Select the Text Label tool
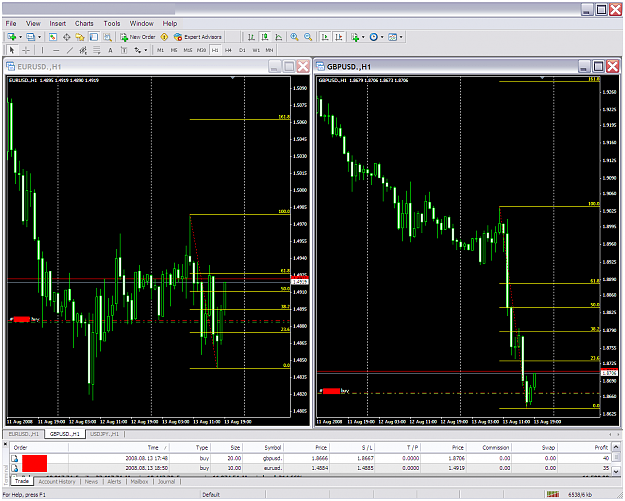The image size is (625, 501). point(124,50)
